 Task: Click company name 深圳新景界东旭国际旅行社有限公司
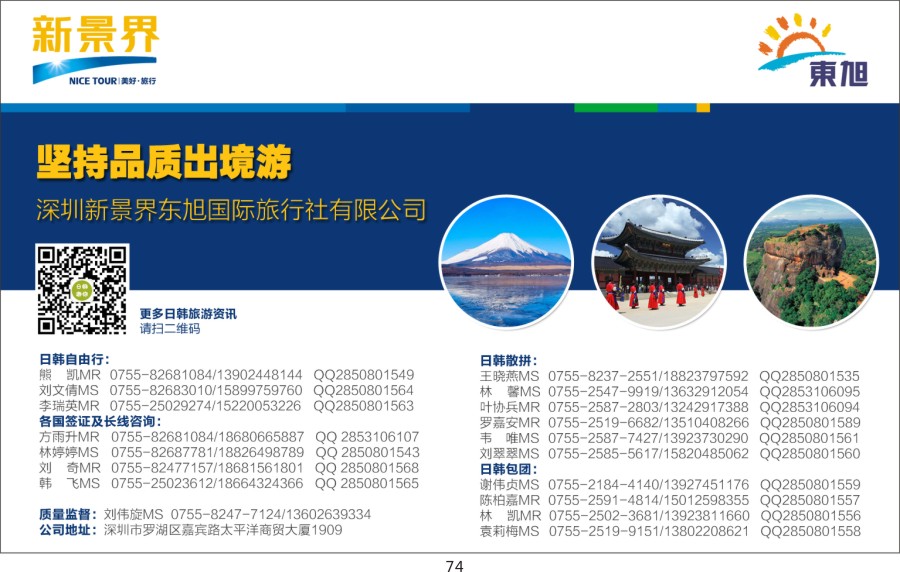click(231, 210)
